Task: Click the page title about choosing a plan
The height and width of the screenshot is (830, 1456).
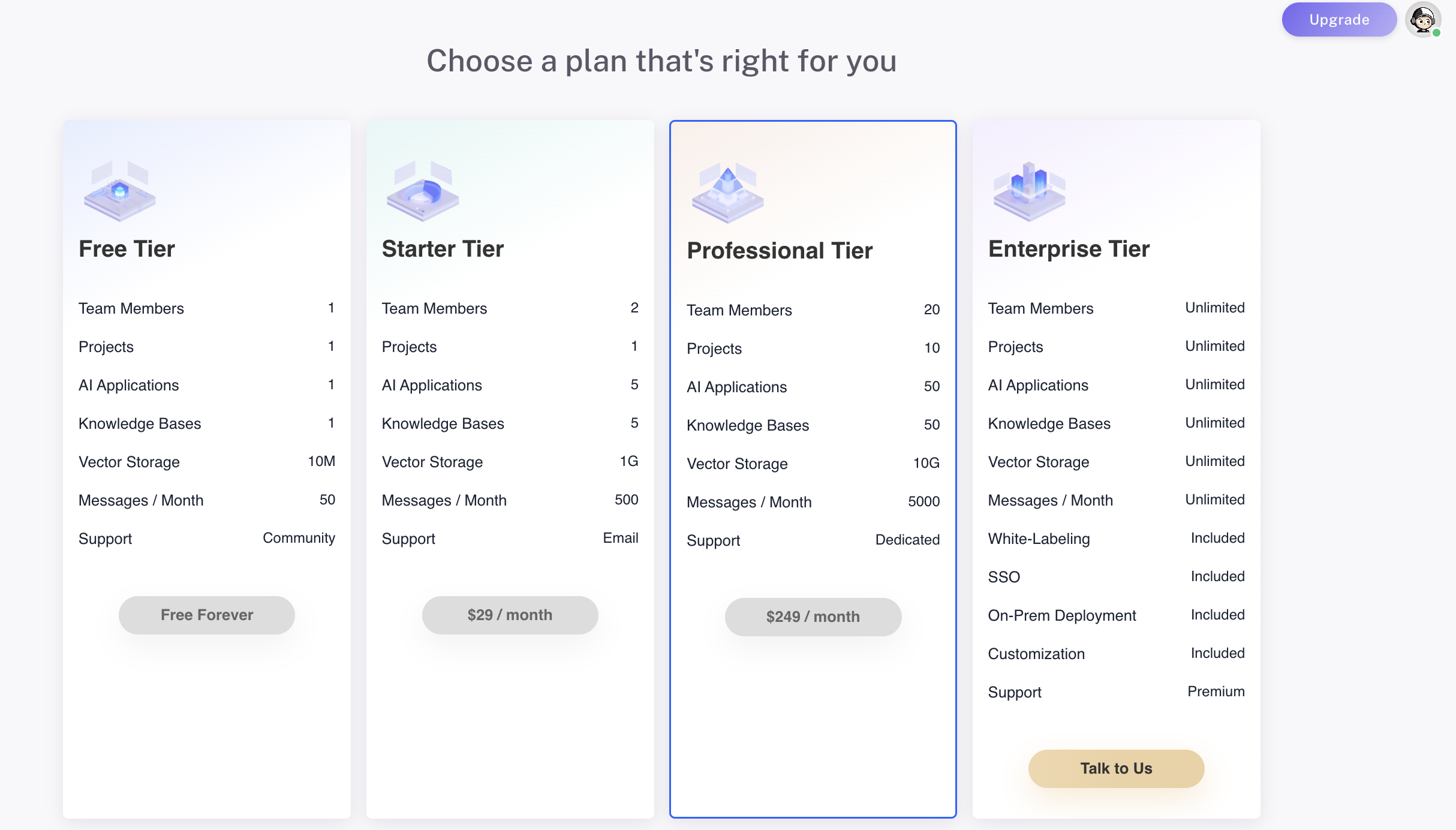Action: pos(661,61)
